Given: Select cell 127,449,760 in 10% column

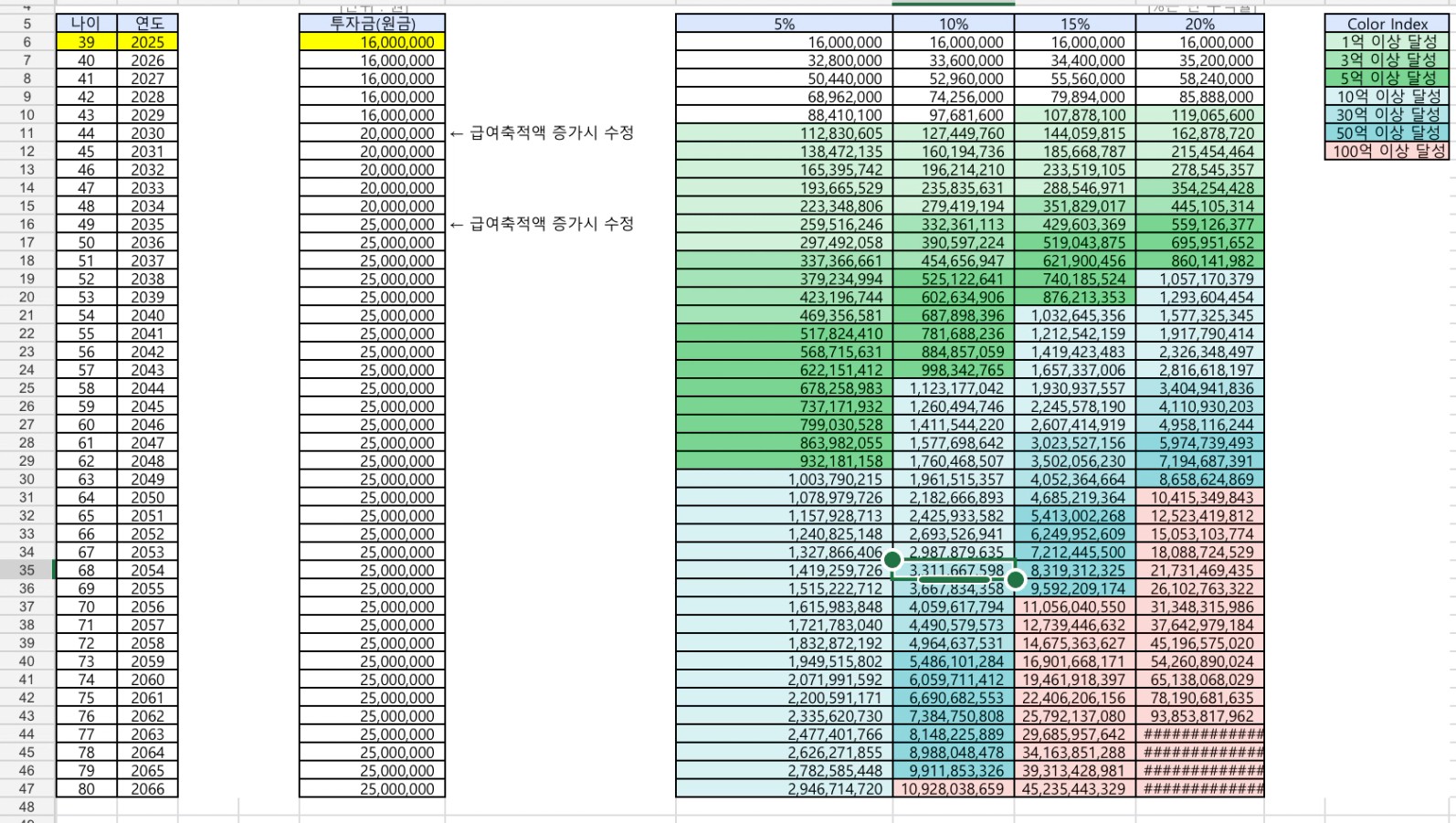Looking at the screenshot, I should coord(953,133).
